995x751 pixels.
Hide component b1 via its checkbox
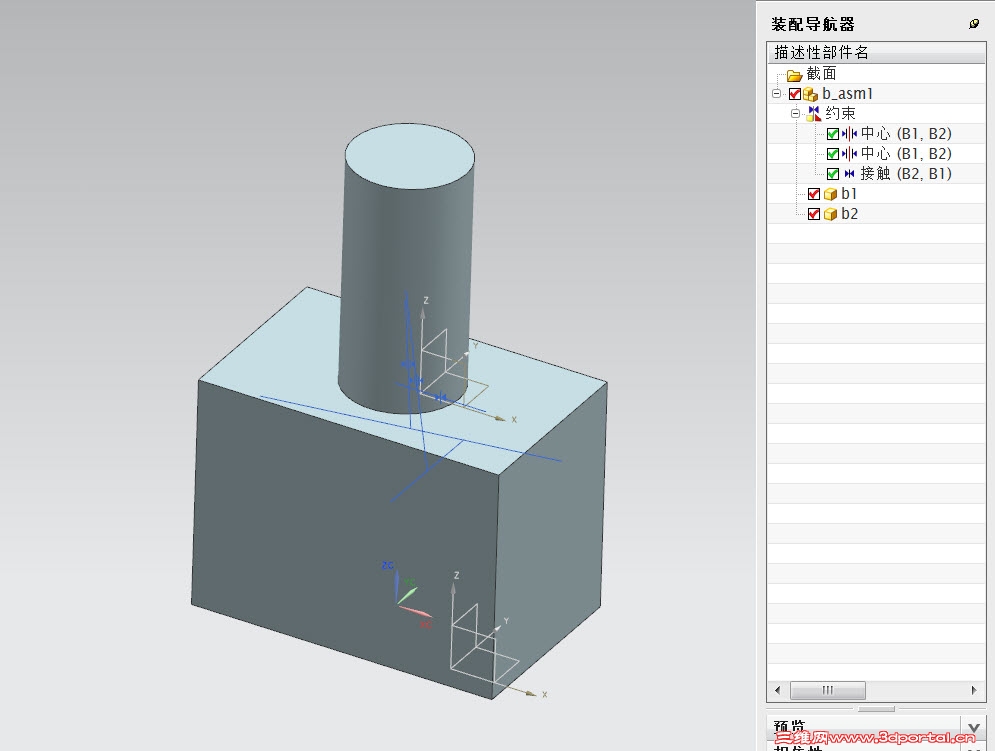tap(814, 194)
